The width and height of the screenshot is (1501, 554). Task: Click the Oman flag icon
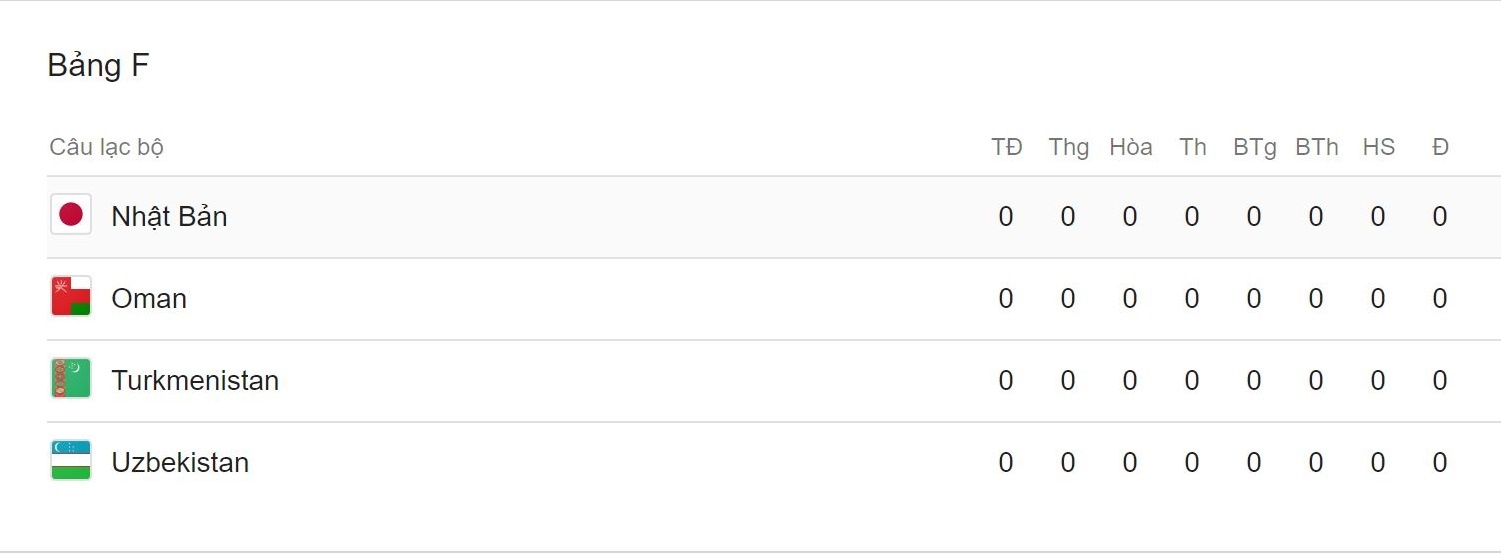71,297
